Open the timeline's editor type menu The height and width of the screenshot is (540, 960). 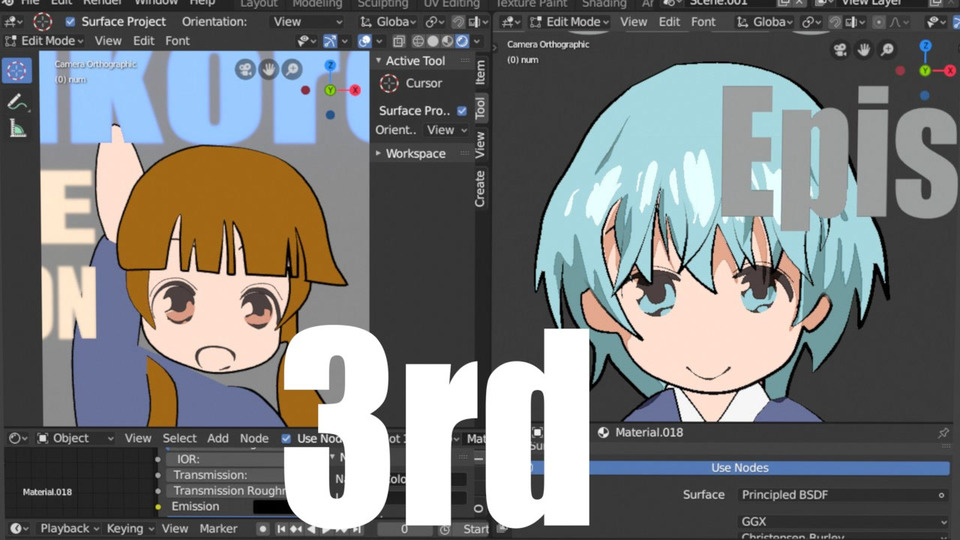click(x=19, y=528)
